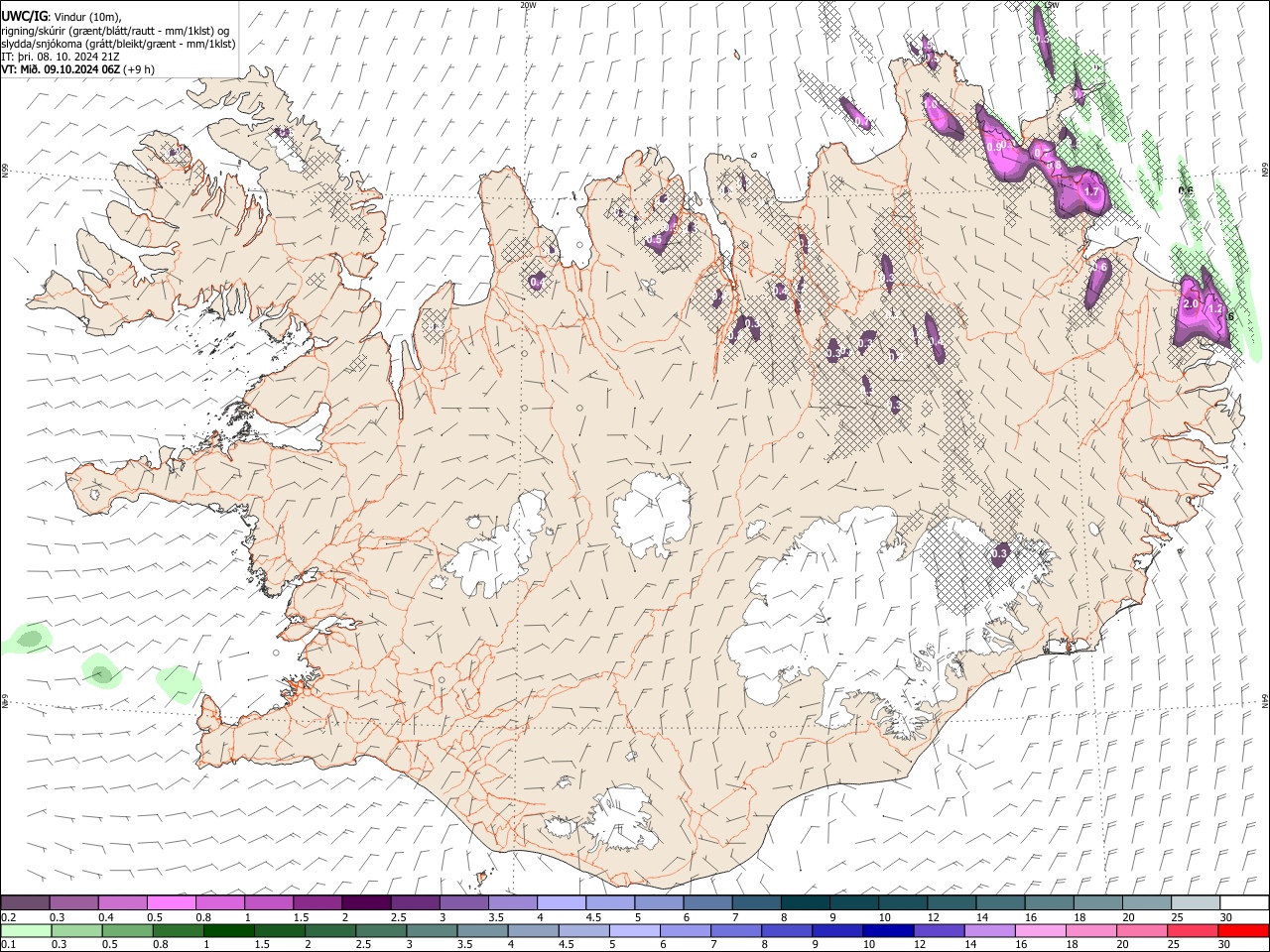
Task: Click the 'slydda/snjókoma' legend description line
Action: click(x=118, y=45)
